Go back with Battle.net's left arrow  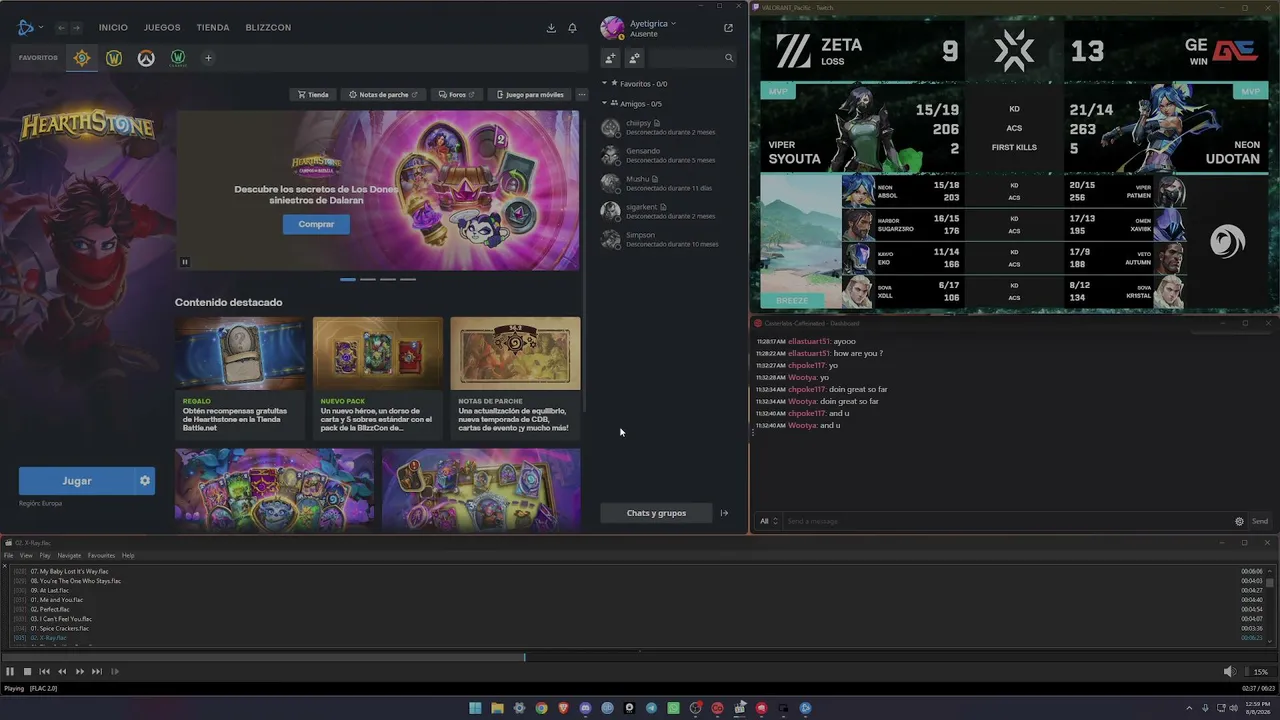[x=62, y=28]
